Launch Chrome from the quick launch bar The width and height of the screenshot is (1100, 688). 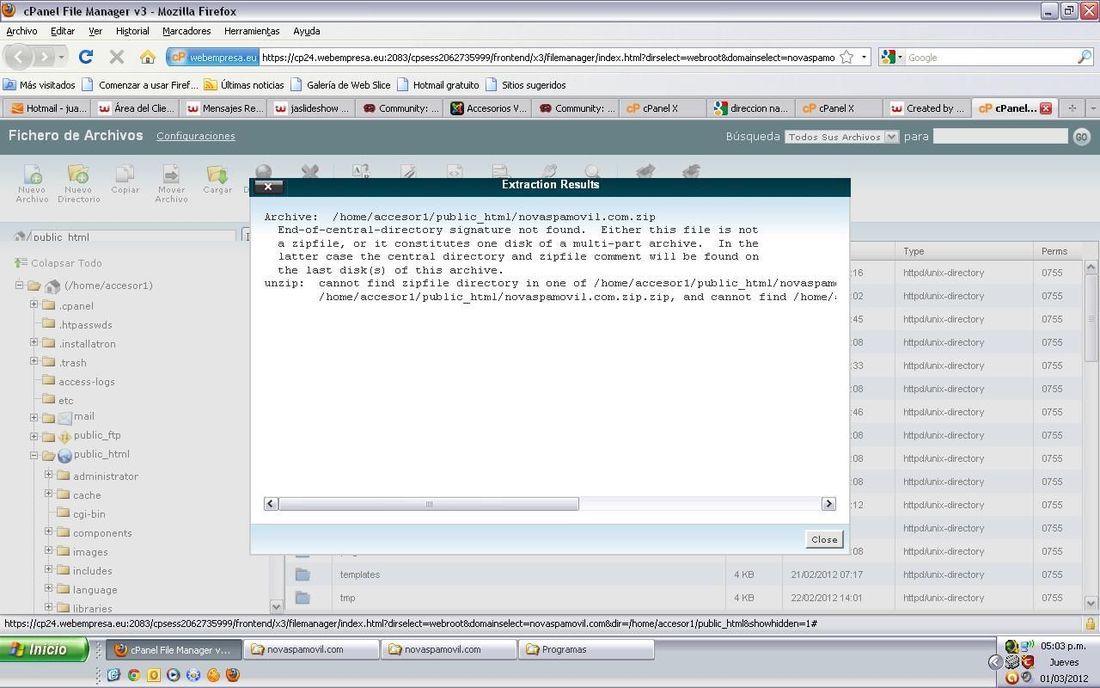pos(133,675)
